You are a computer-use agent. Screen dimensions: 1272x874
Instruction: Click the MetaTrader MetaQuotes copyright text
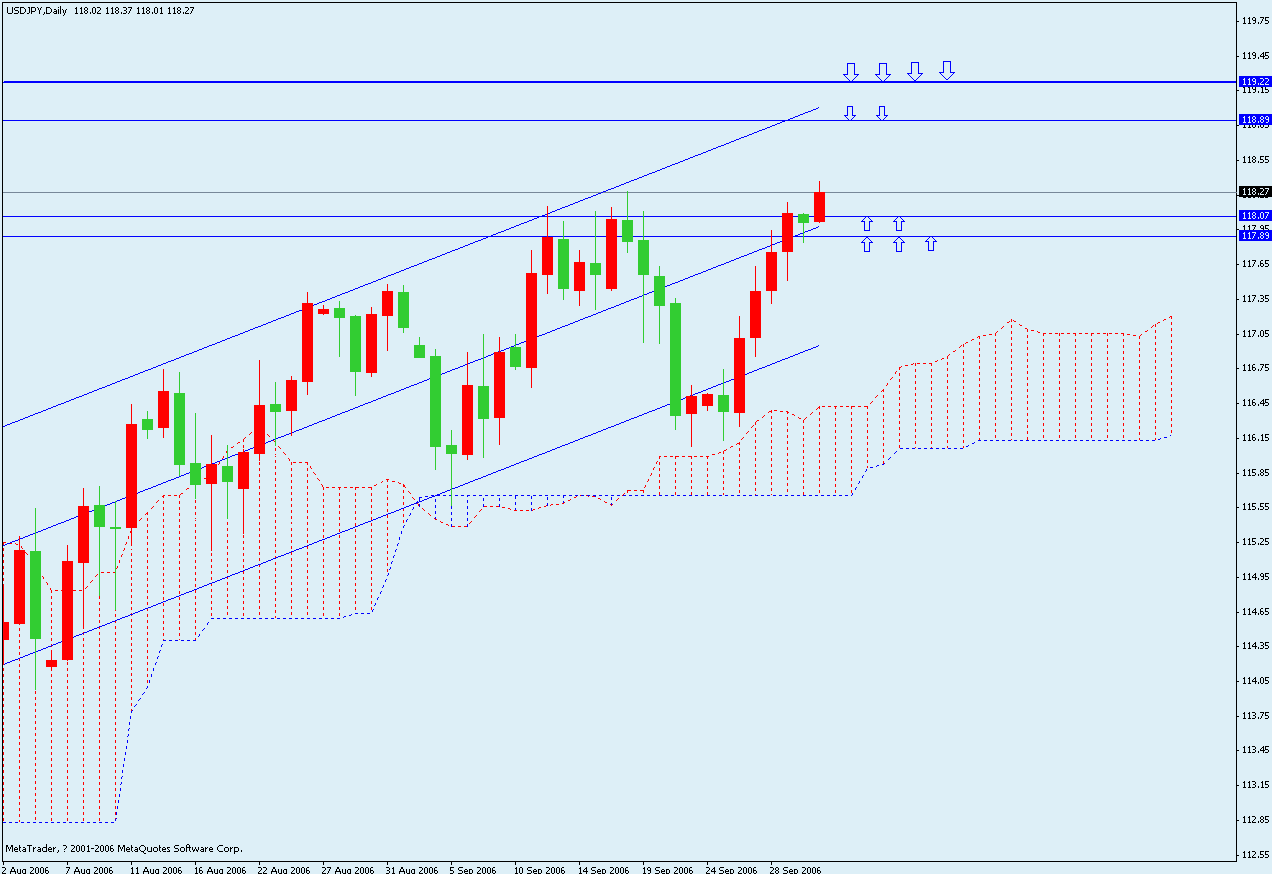[x=124, y=848]
